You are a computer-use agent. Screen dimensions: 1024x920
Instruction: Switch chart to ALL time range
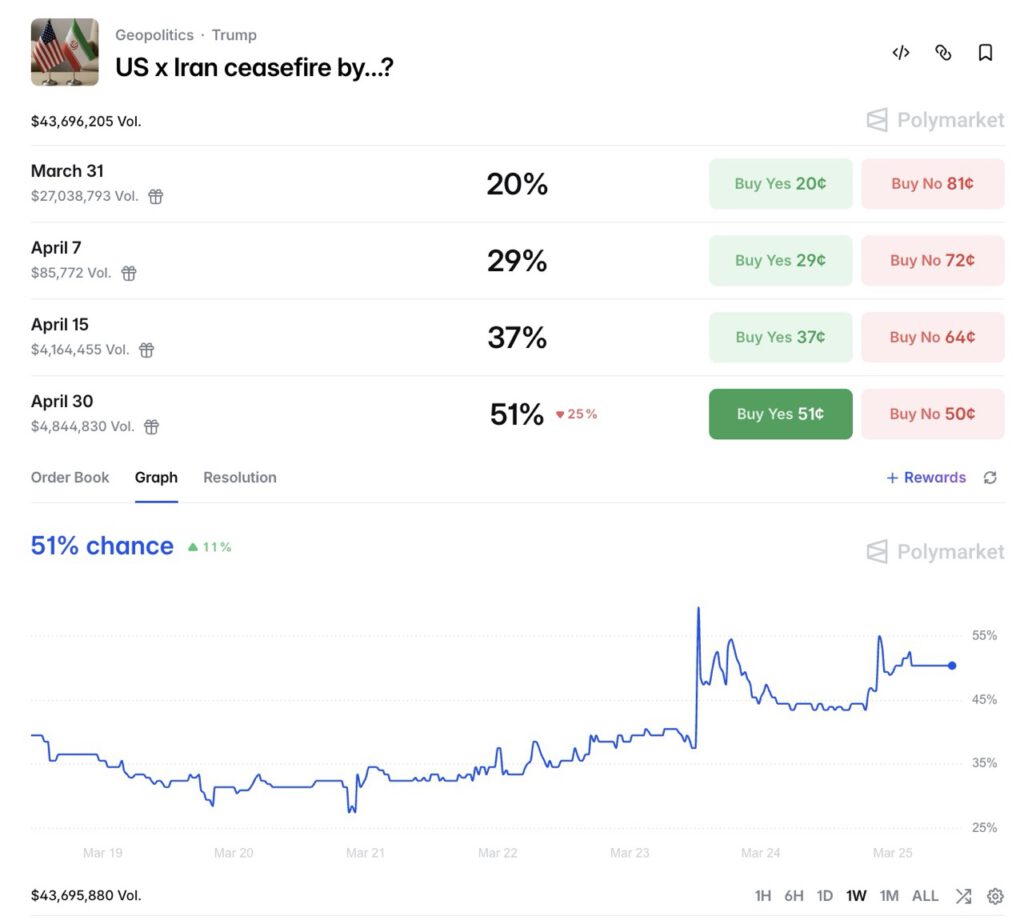(925, 896)
